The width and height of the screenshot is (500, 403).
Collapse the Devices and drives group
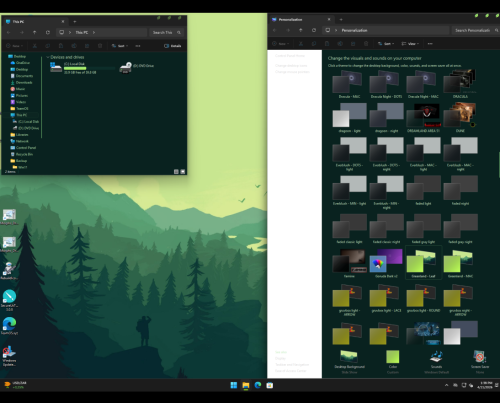coord(48,57)
